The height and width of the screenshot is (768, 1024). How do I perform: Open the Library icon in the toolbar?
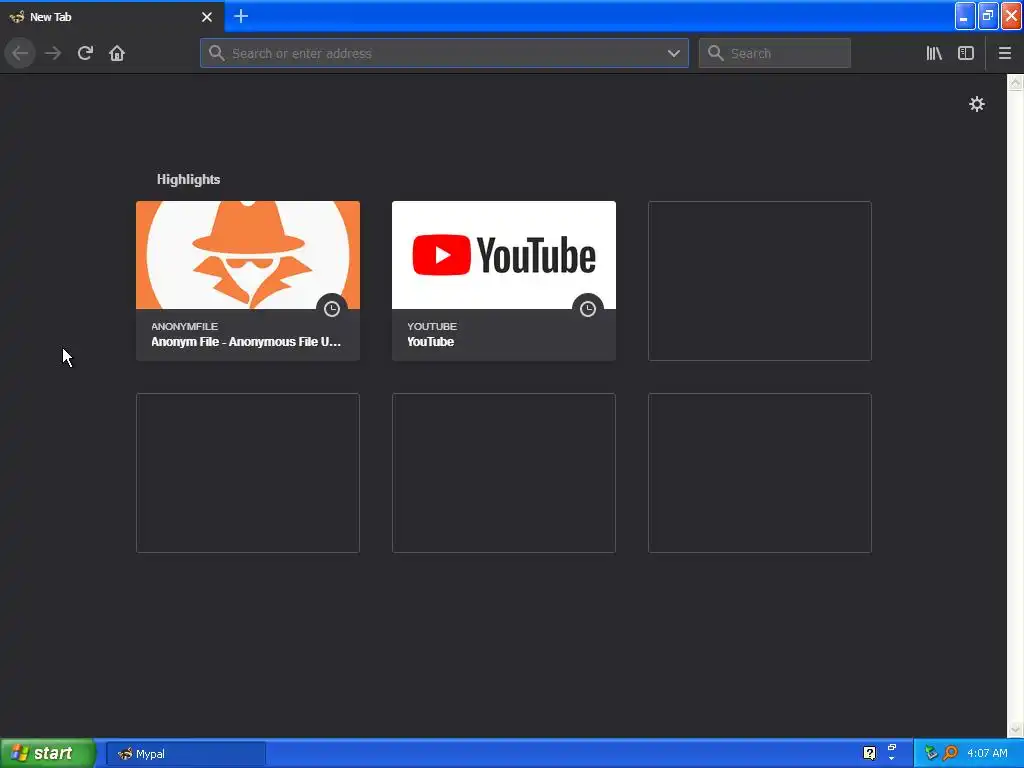coord(934,53)
